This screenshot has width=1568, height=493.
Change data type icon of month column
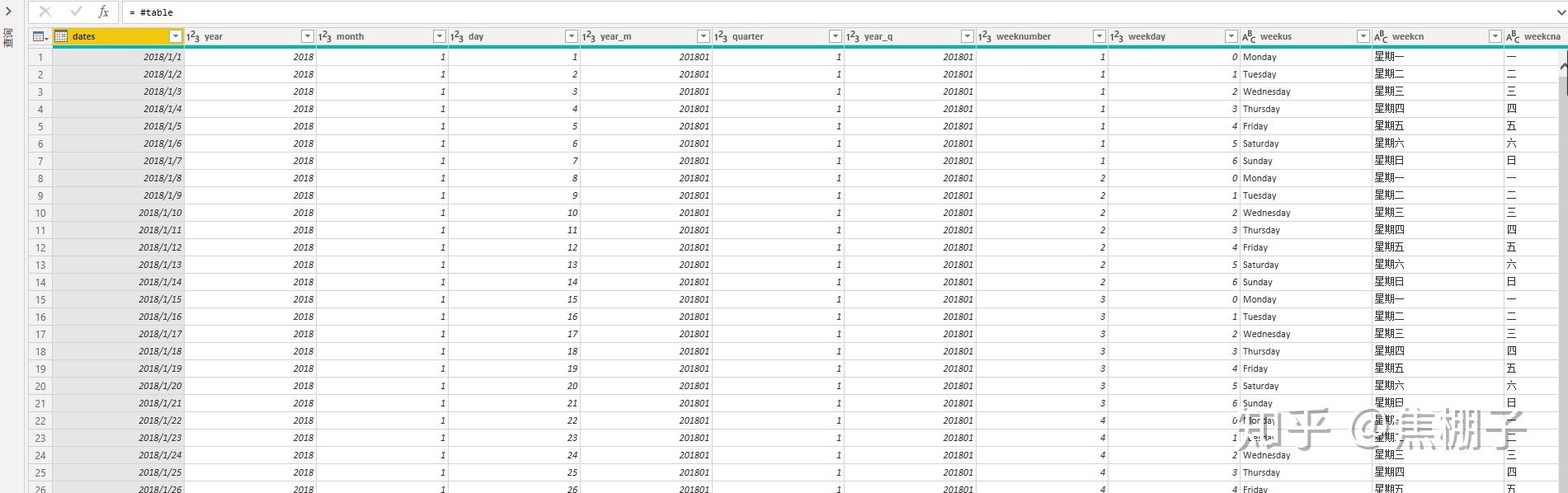325,36
